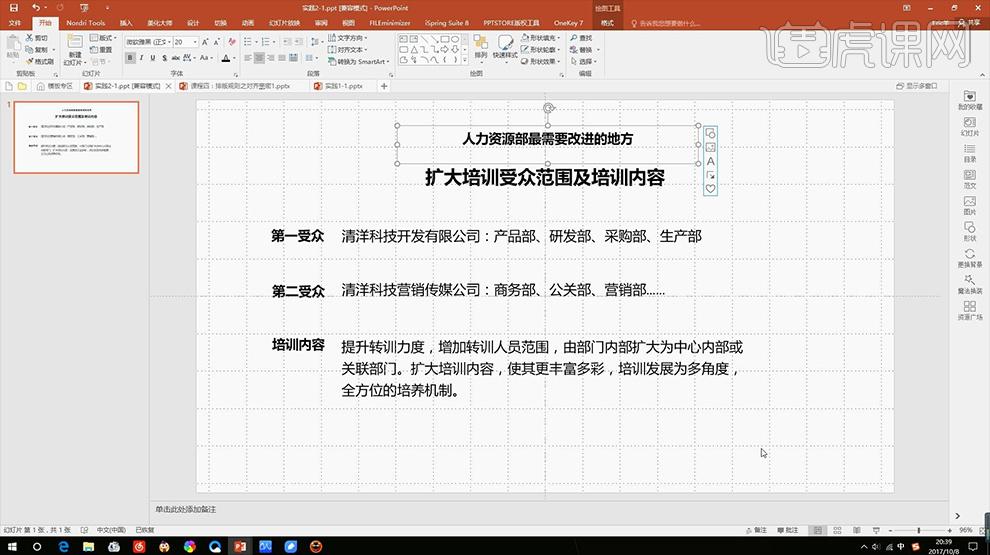Decrease font size with the smaller A
Viewport: 990px width, 555px height.
pos(217,42)
